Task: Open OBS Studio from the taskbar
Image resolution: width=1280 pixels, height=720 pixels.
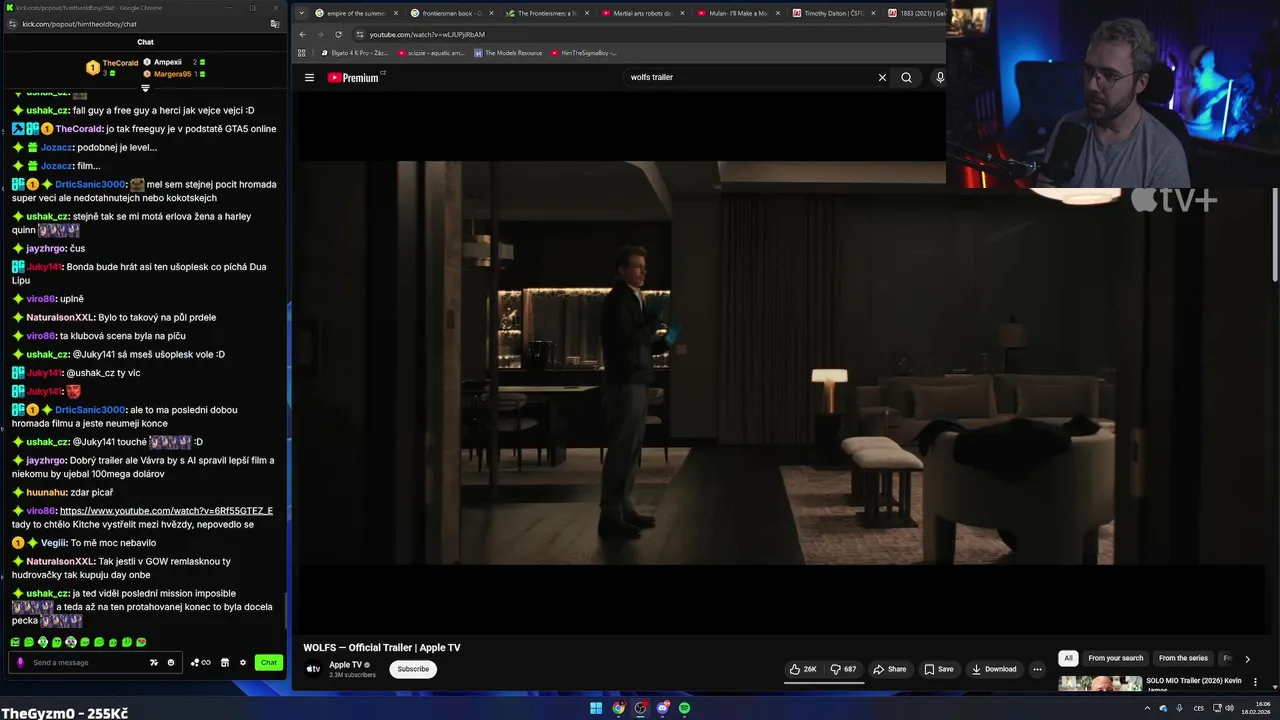Action: pyautogui.click(x=640, y=708)
